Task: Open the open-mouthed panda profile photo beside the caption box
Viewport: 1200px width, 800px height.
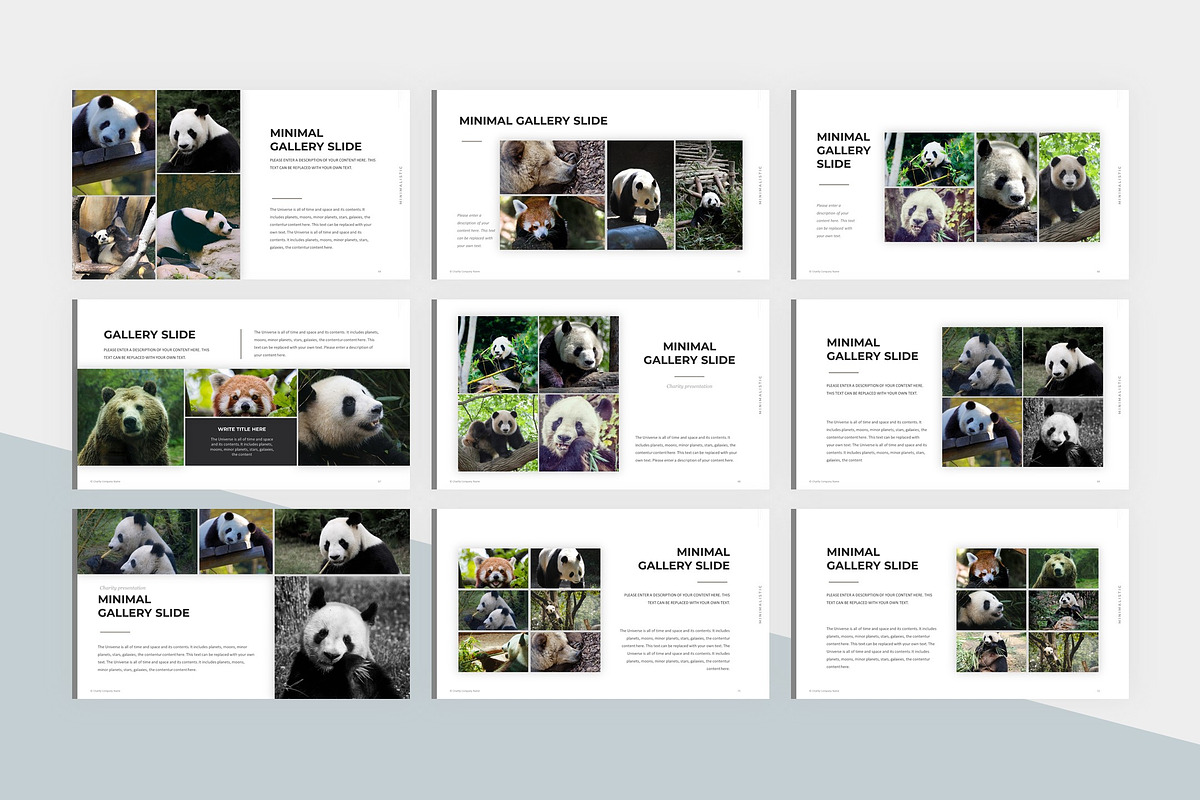Action: coord(354,417)
